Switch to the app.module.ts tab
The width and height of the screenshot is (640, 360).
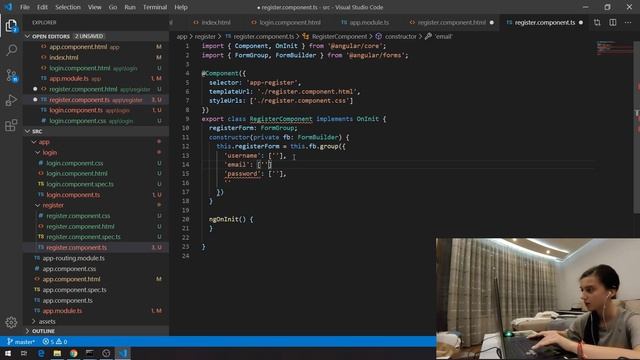click(x=366, y=22)
